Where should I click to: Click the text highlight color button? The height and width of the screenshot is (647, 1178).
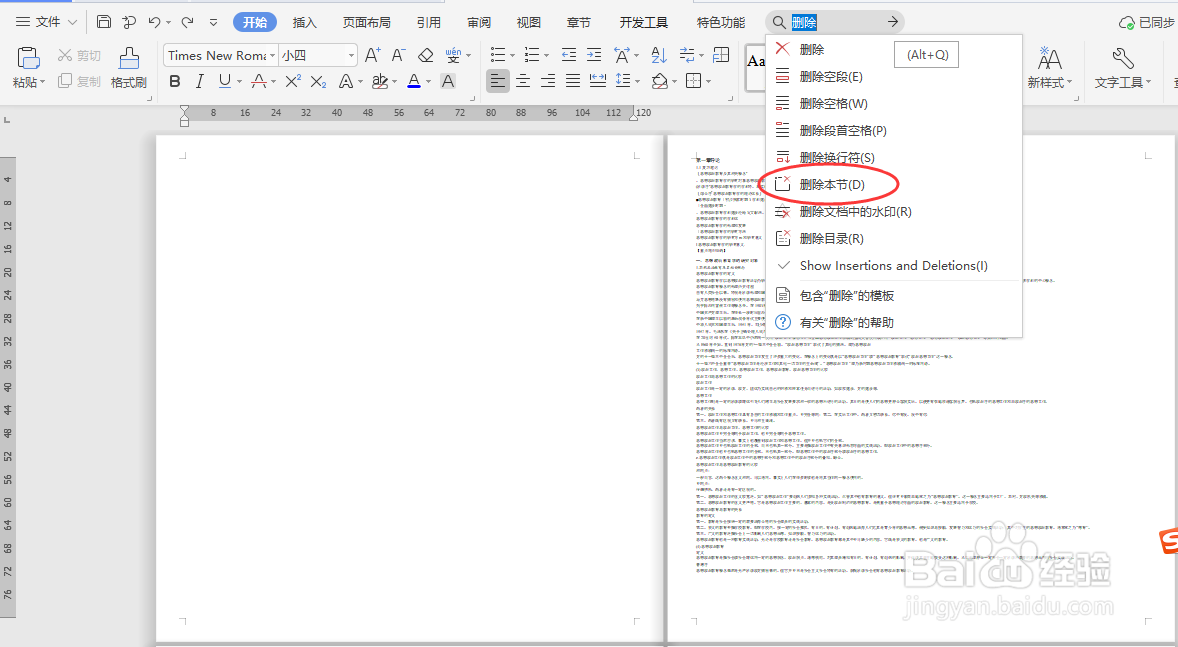pyautogui.click(x=380, y=81)
